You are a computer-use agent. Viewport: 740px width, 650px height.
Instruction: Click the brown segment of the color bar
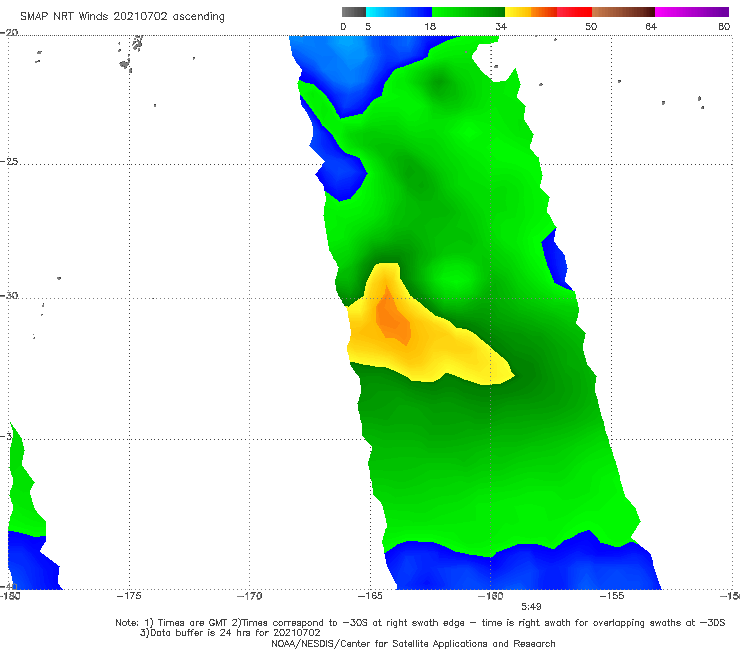tap(623, 12)
